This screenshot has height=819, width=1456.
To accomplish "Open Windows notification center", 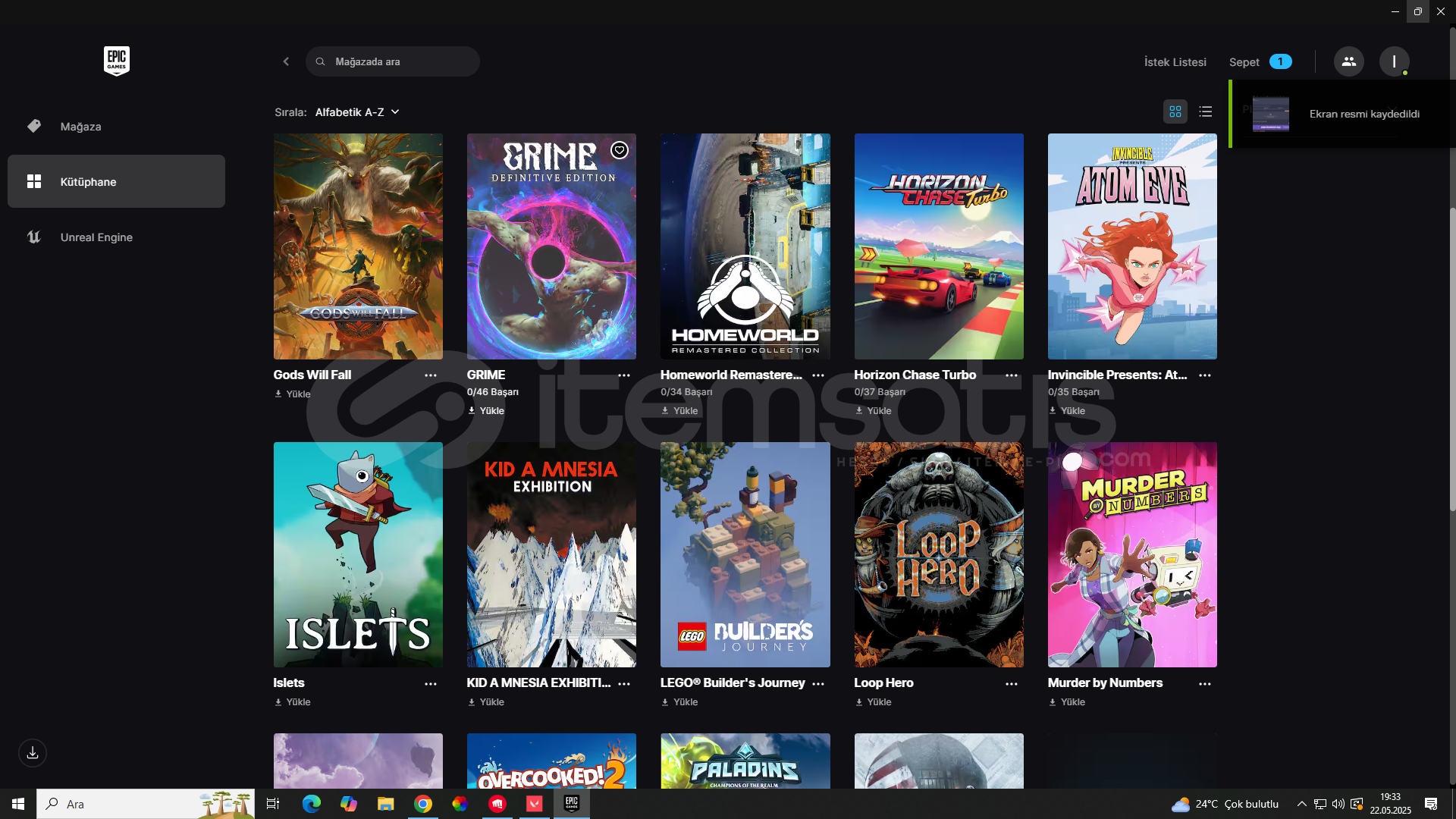I will click(1431, 804).
